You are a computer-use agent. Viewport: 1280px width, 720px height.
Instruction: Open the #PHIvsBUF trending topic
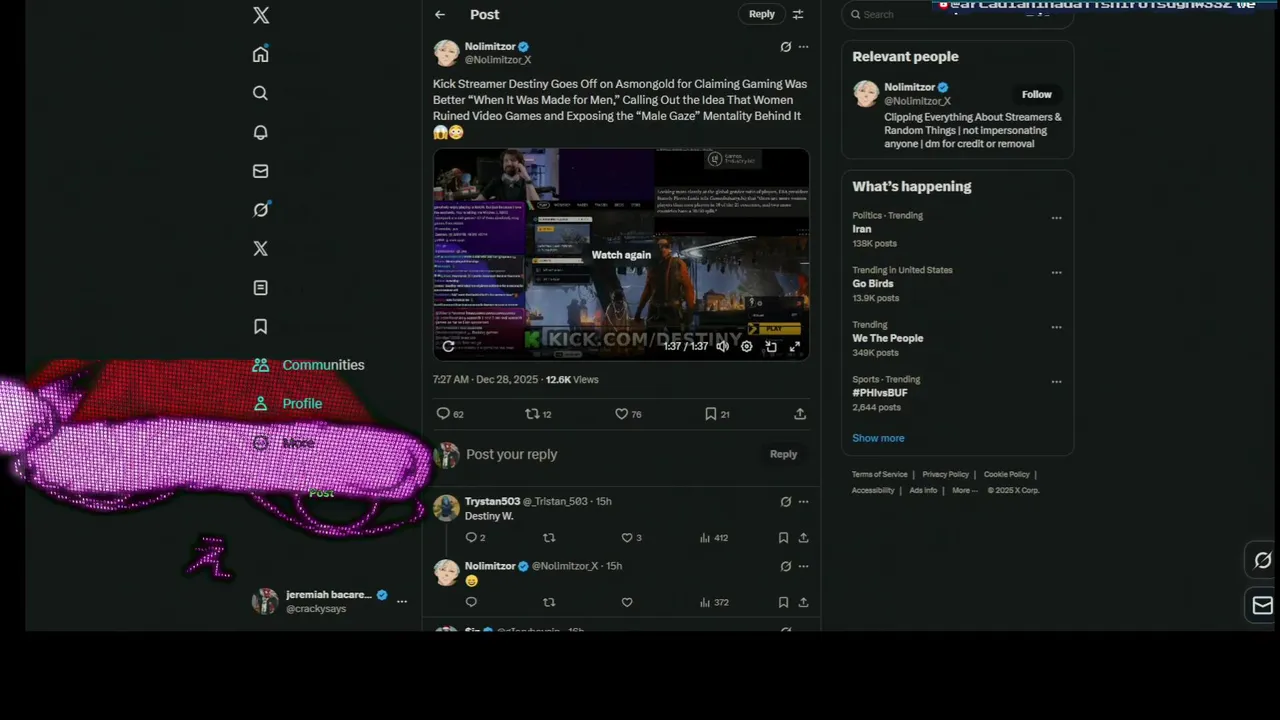880,393
